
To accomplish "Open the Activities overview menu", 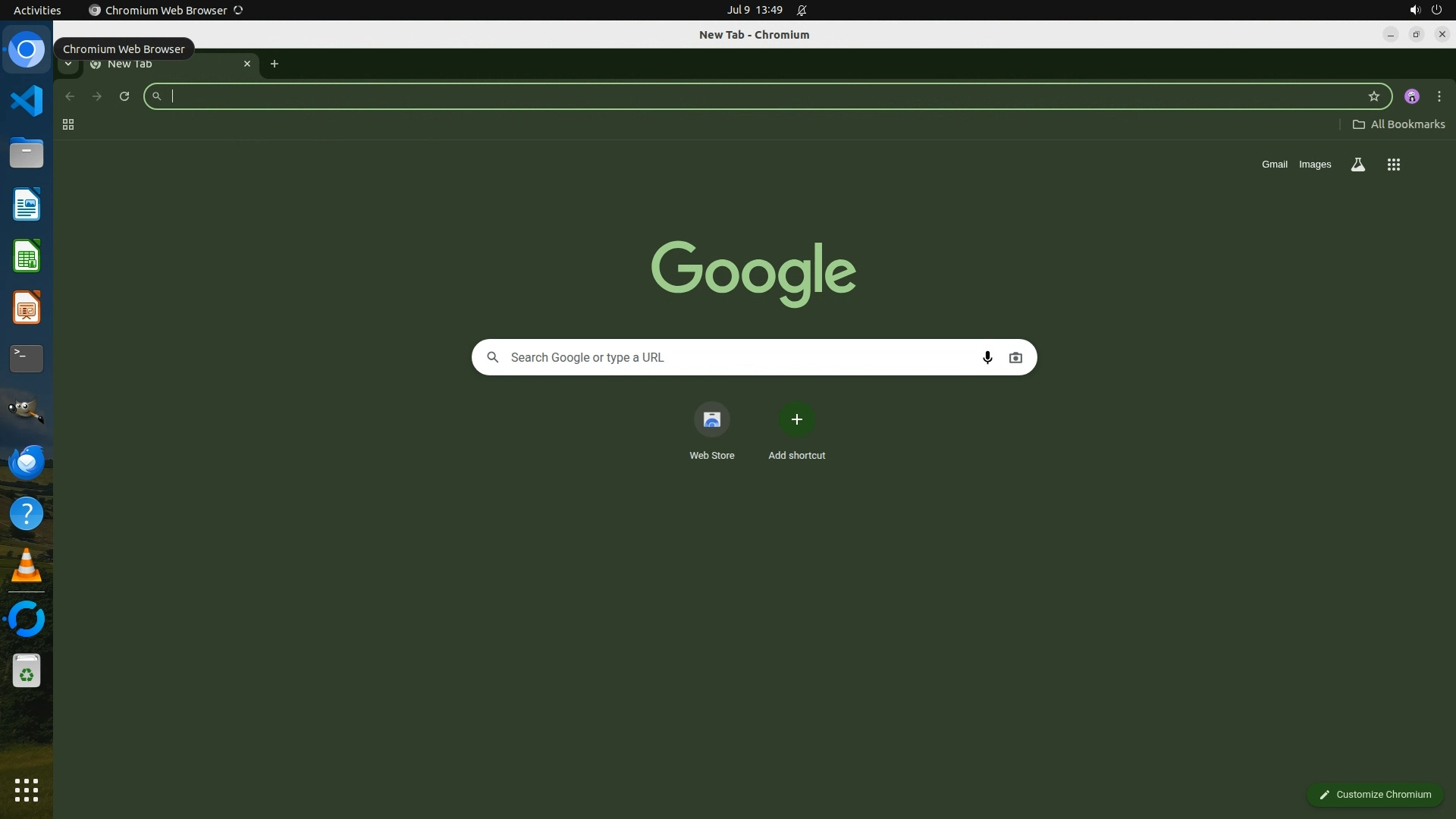I will 37,10.
